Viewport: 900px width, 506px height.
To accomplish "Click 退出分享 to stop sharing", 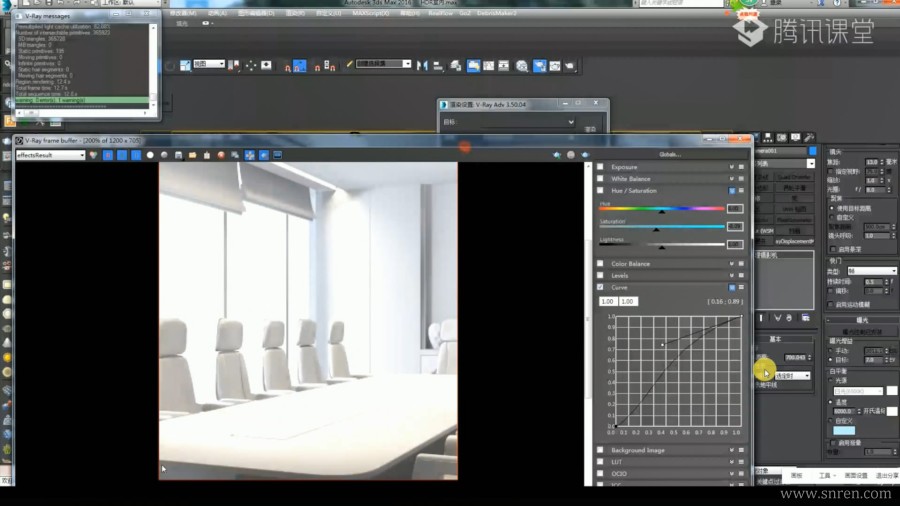I will pos(887,476).
